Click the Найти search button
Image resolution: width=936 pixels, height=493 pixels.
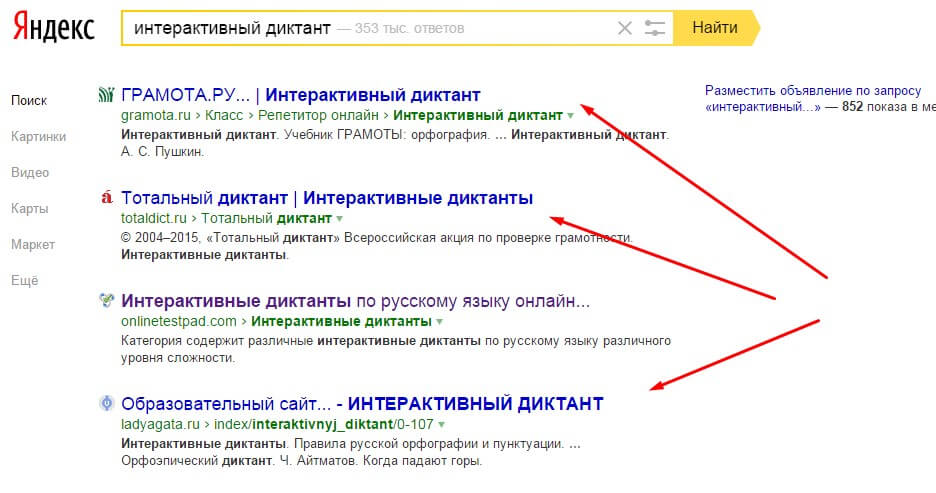point(715,27)
